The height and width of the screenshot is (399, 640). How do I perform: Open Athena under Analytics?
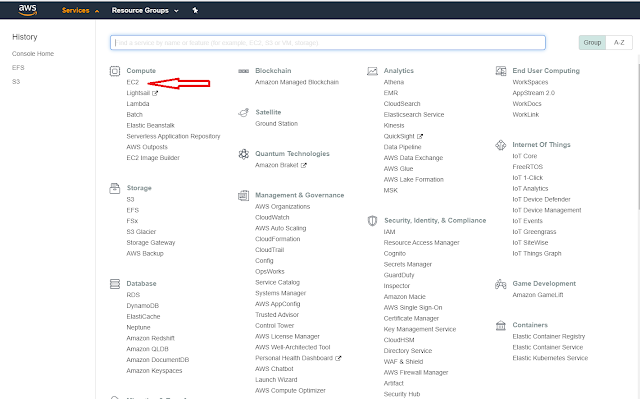(x=394, y=82)
